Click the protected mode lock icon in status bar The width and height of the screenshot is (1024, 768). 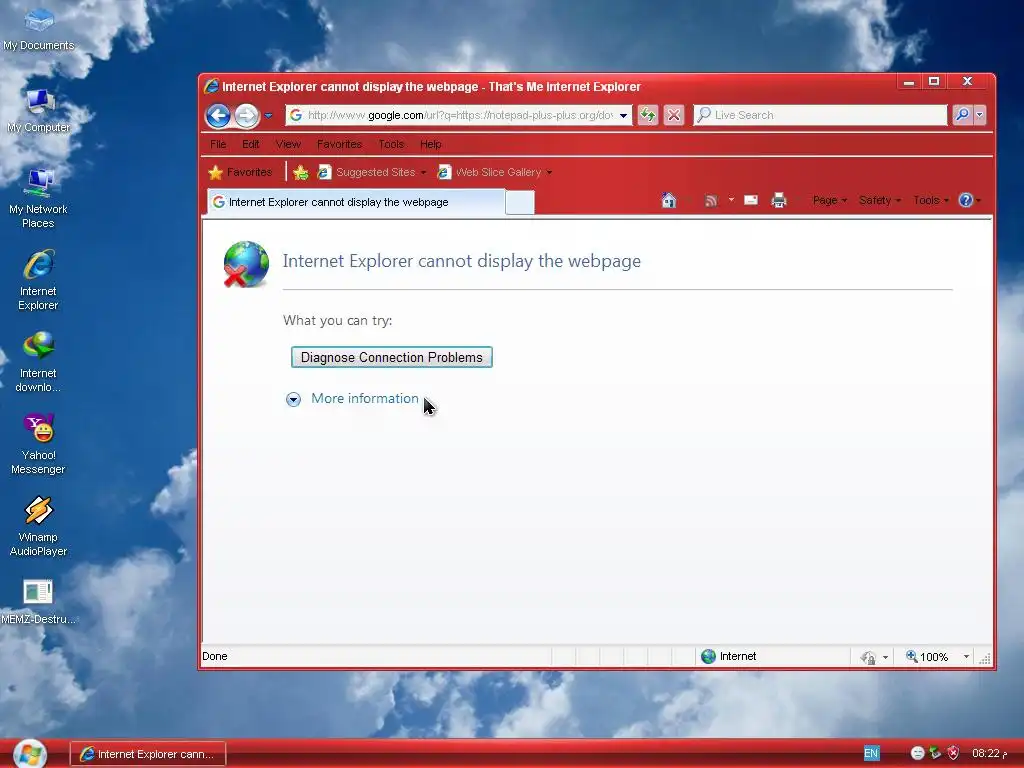pos(868,657)
